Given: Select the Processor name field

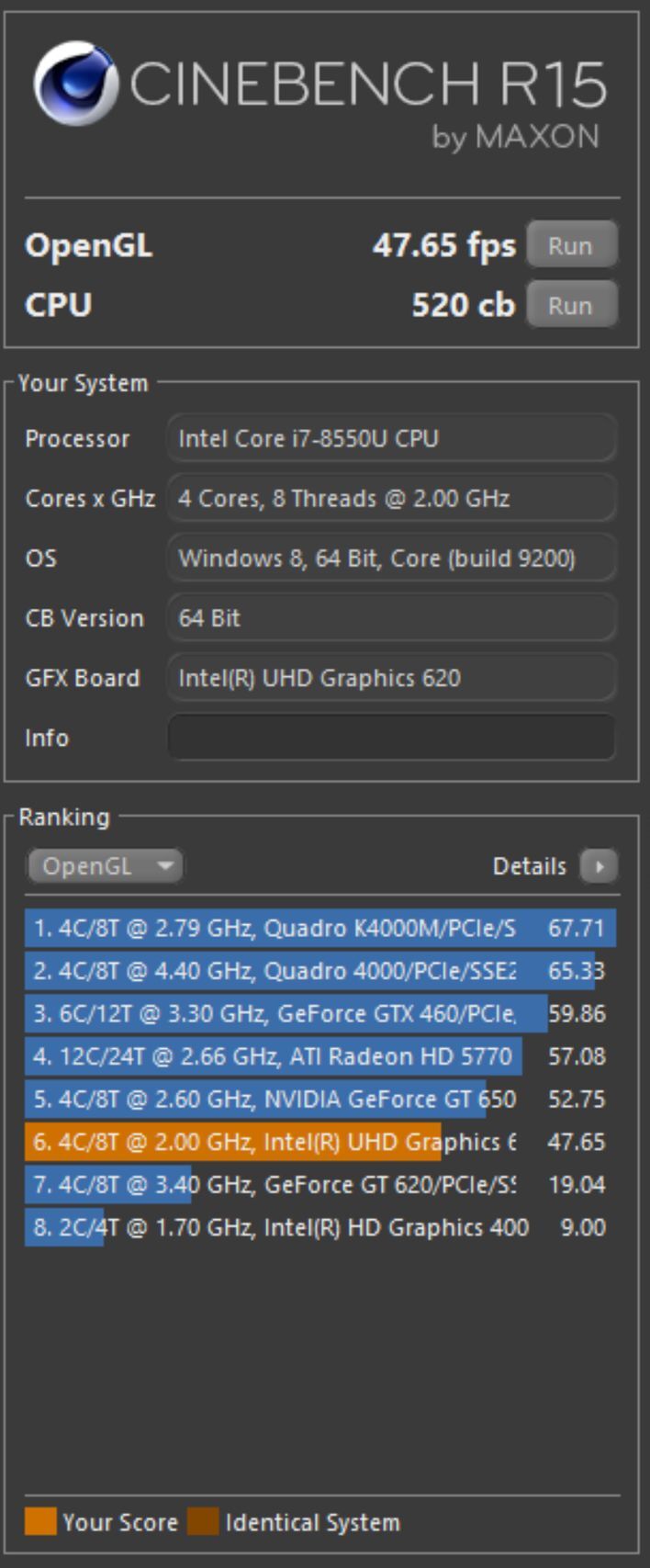Looking at the screenshot, I should click(x=391, y=438).
